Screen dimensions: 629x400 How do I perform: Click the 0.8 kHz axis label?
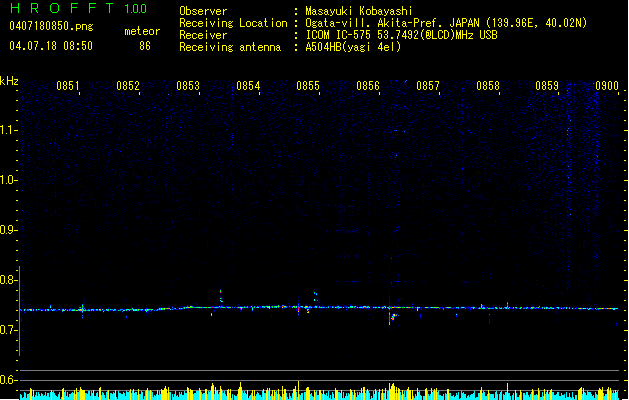8,280
